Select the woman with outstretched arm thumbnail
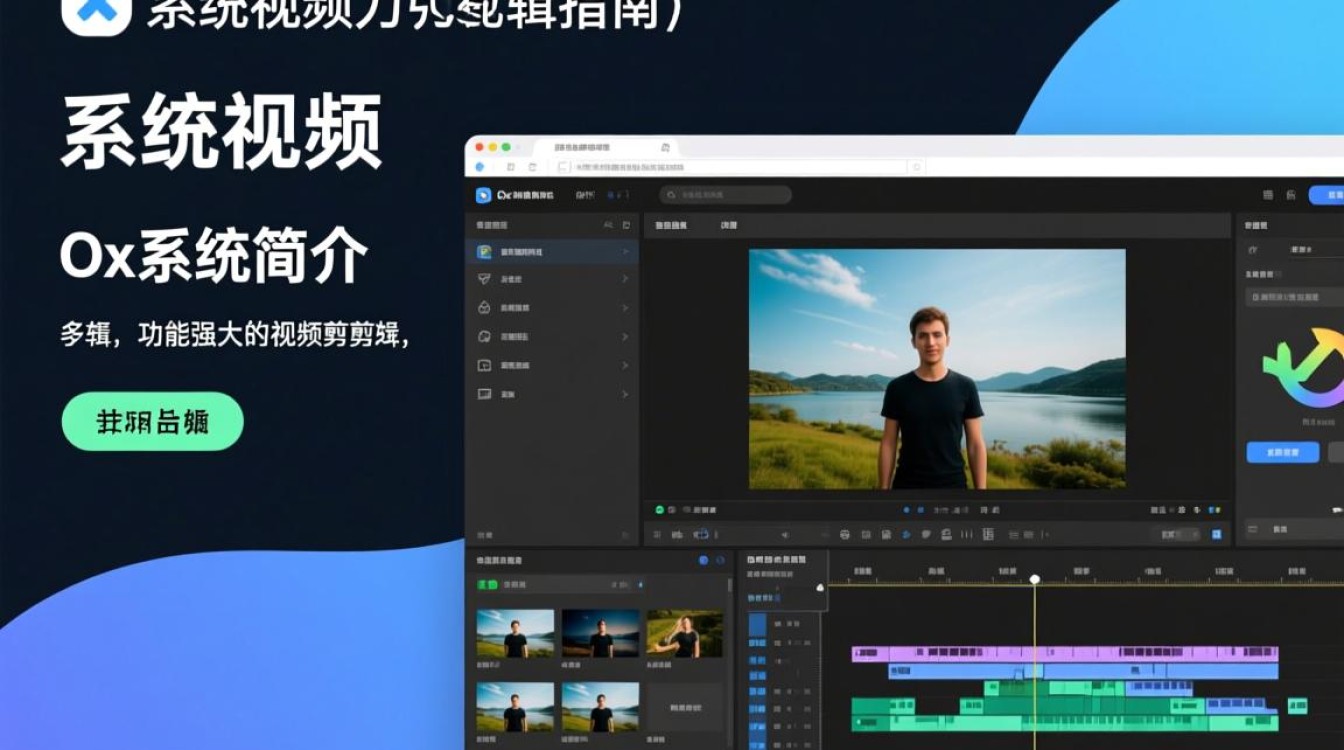 pyautogui.click(x=684, y=634)
